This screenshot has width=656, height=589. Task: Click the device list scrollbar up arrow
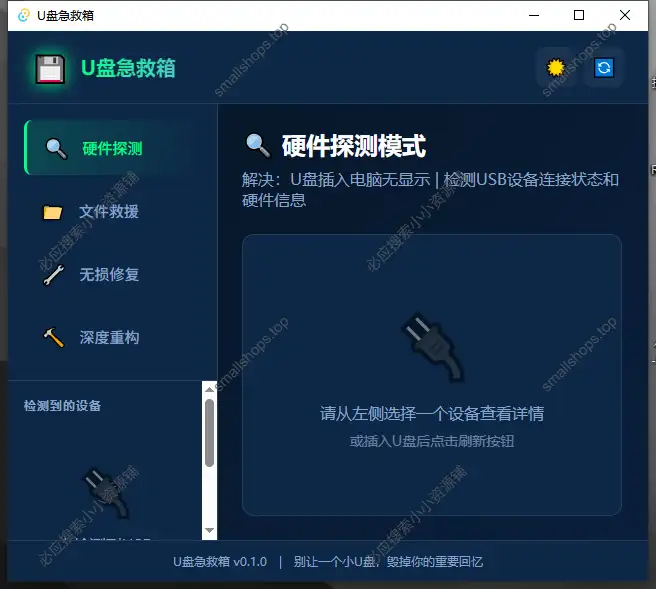click(210, 389)
